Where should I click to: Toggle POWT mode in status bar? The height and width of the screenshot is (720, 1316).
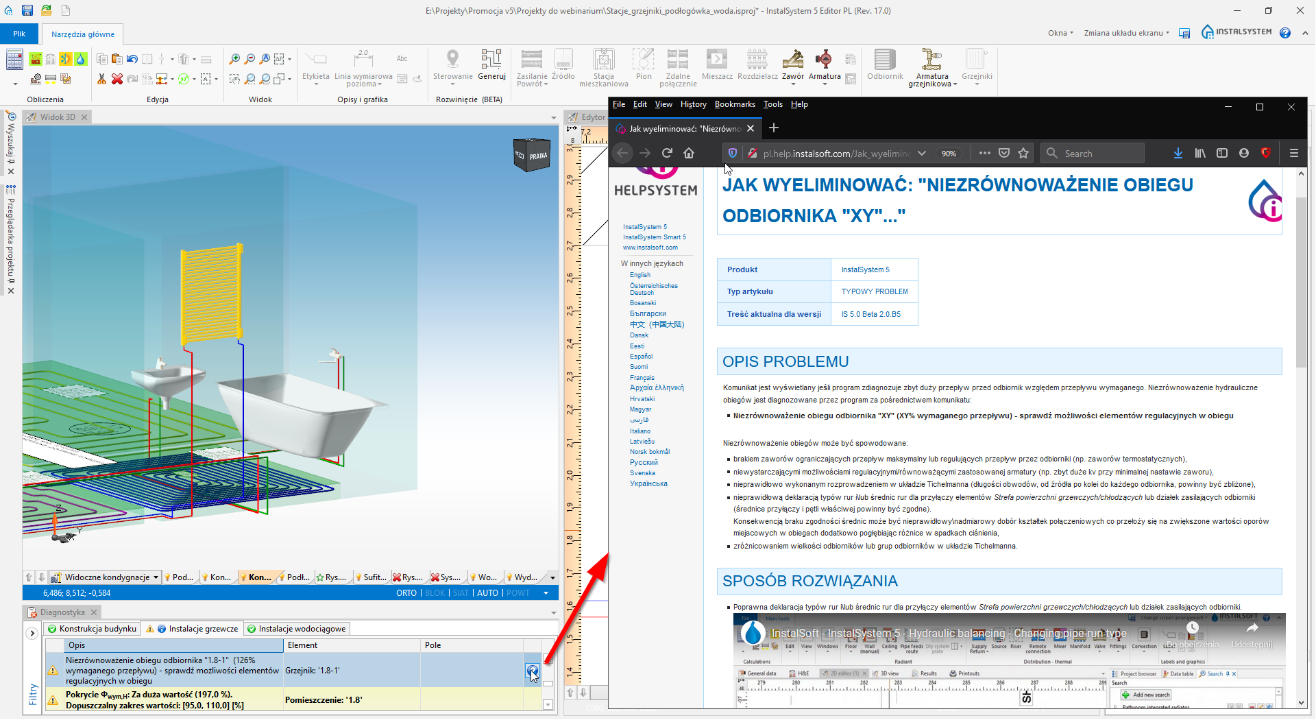[517, 593]
